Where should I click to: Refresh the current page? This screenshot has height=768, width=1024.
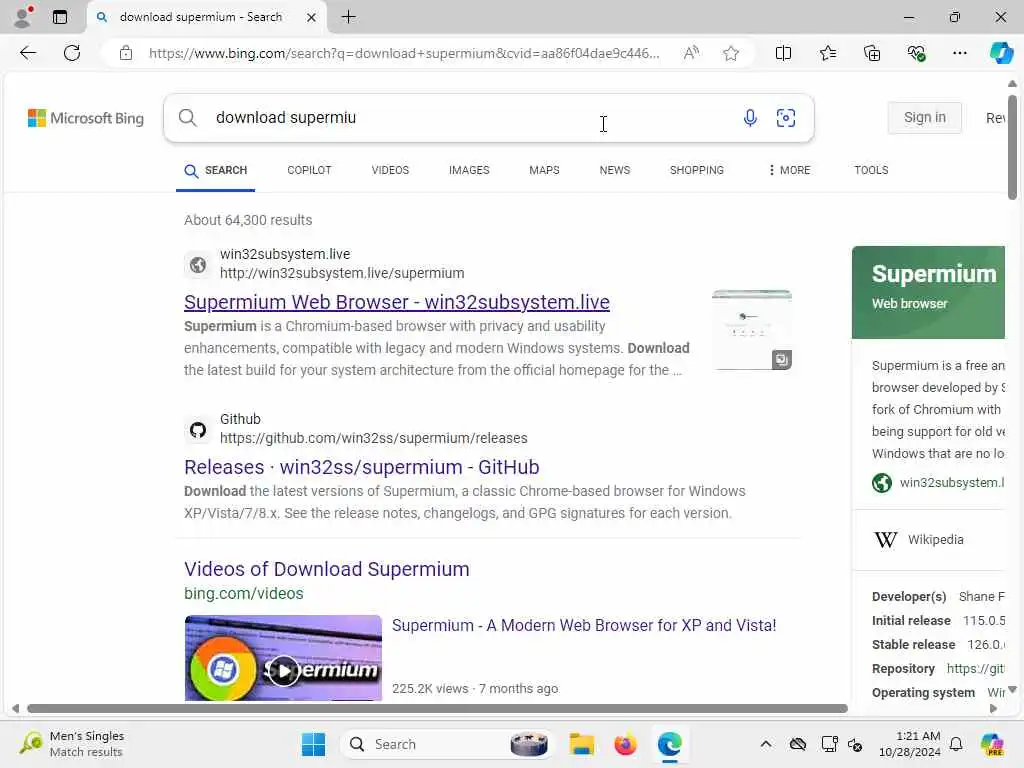click(x=72, y=53)
